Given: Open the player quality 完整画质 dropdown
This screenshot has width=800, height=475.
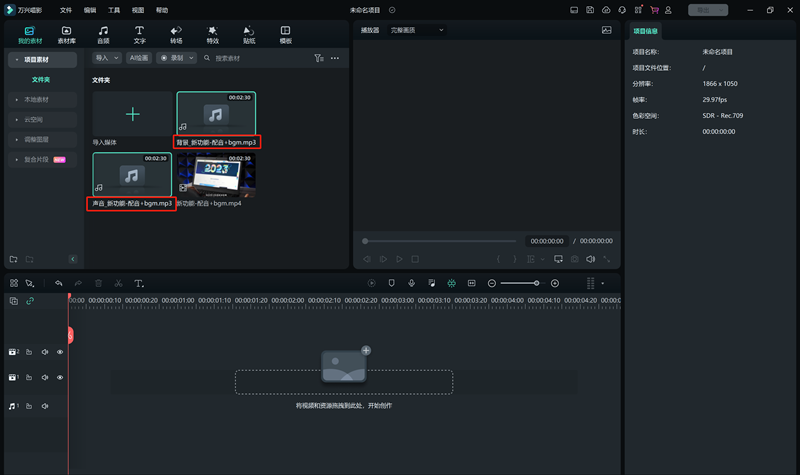Looking at the screenshot, I should coord(417,30).
